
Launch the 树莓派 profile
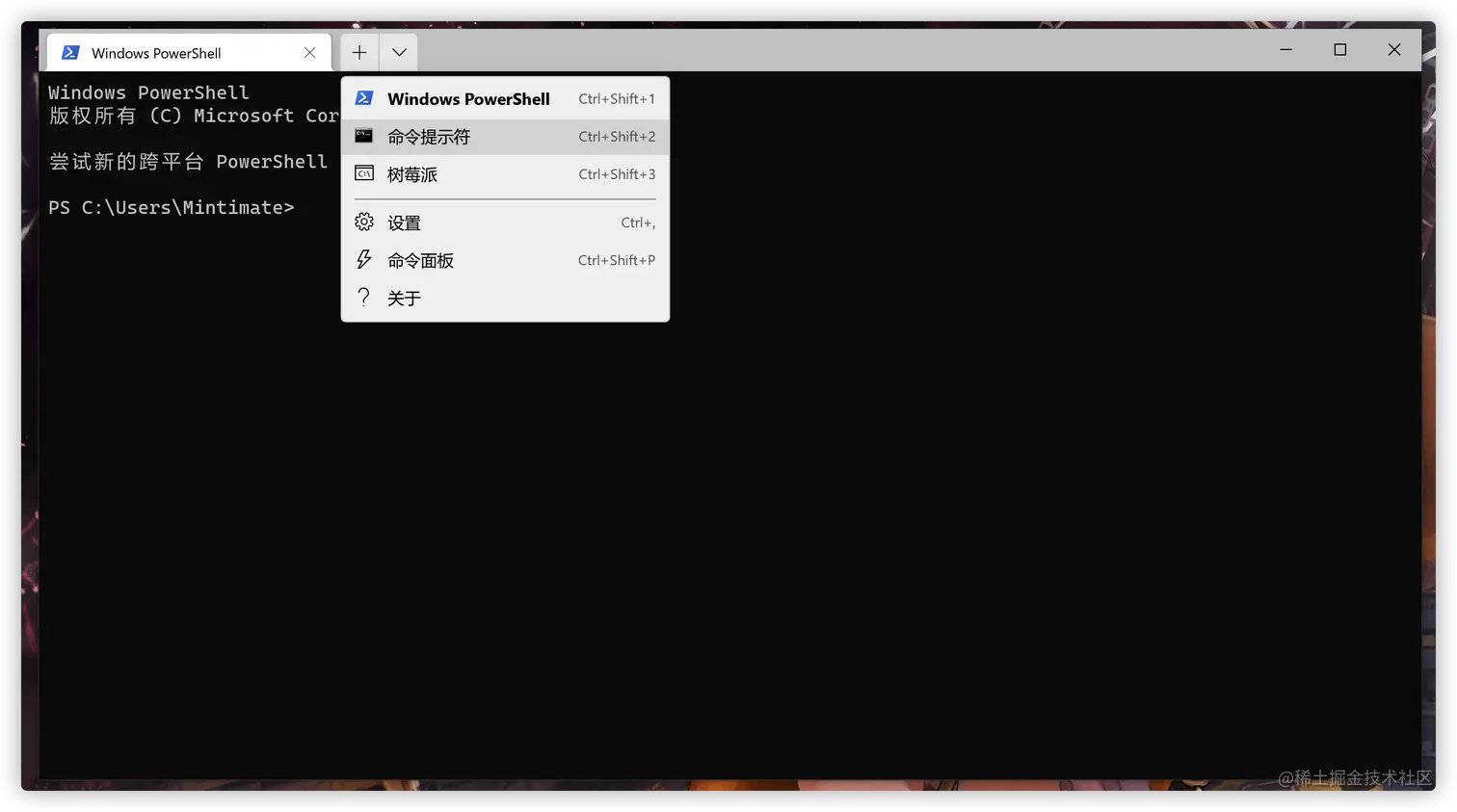click(x=505, y=174)
